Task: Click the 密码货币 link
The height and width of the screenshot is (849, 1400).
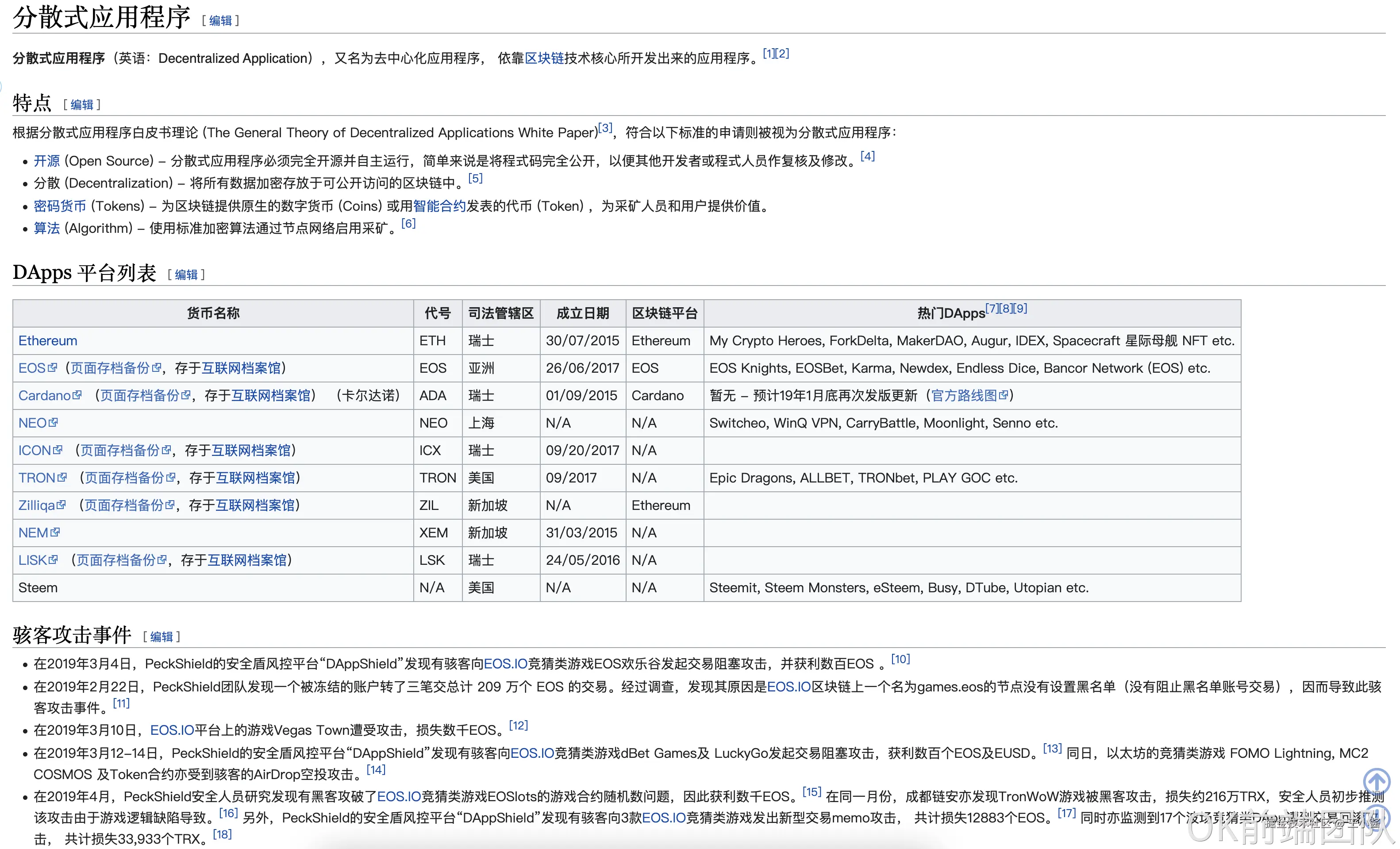Action: tap(60, 206)
